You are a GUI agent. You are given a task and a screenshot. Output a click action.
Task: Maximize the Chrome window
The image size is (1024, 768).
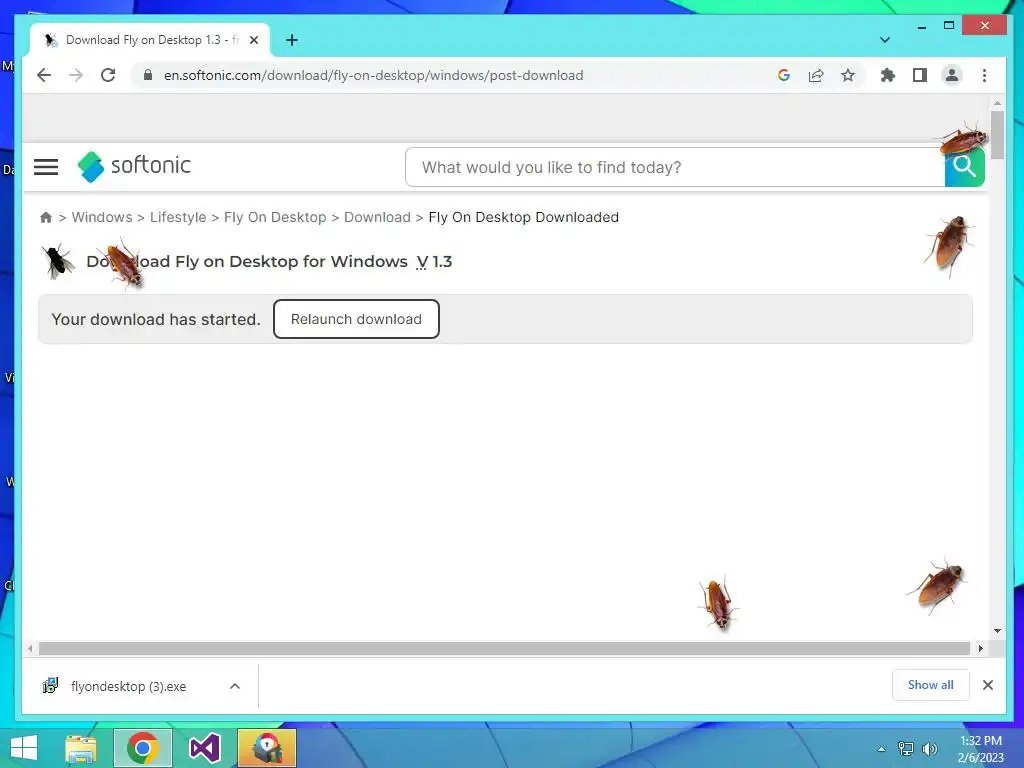coord(949,25)
